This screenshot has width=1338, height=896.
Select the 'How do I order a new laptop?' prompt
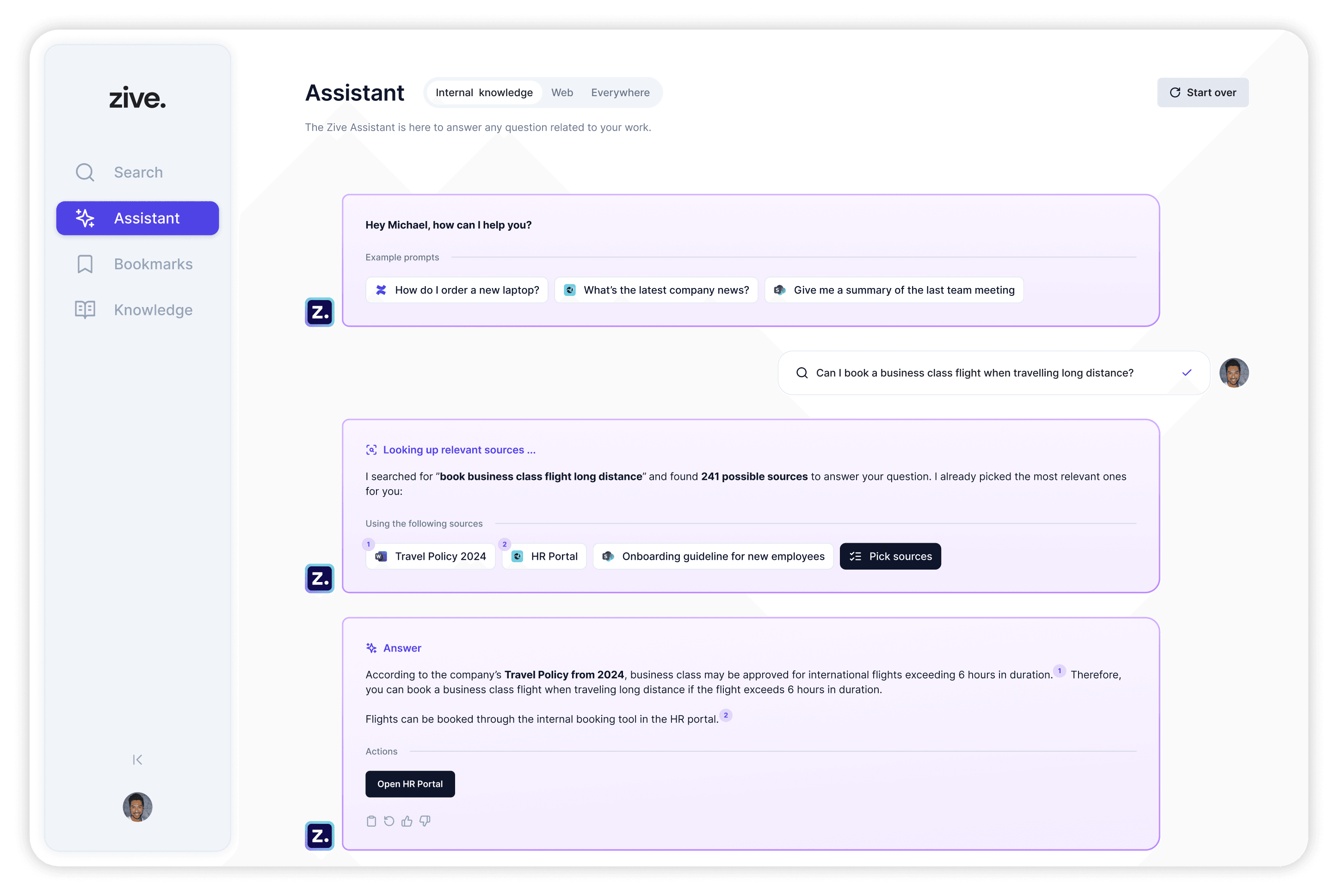coord(456,290)
